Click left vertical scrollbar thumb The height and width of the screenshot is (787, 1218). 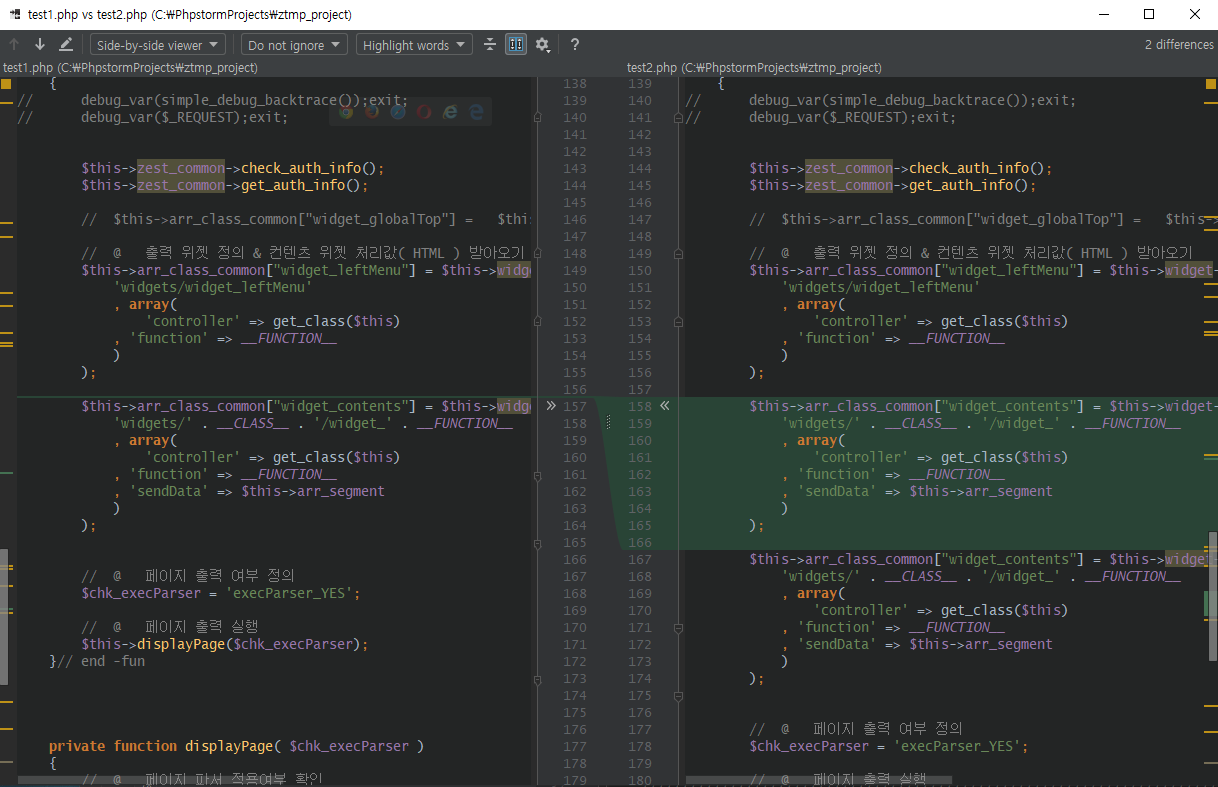point(4,616)
